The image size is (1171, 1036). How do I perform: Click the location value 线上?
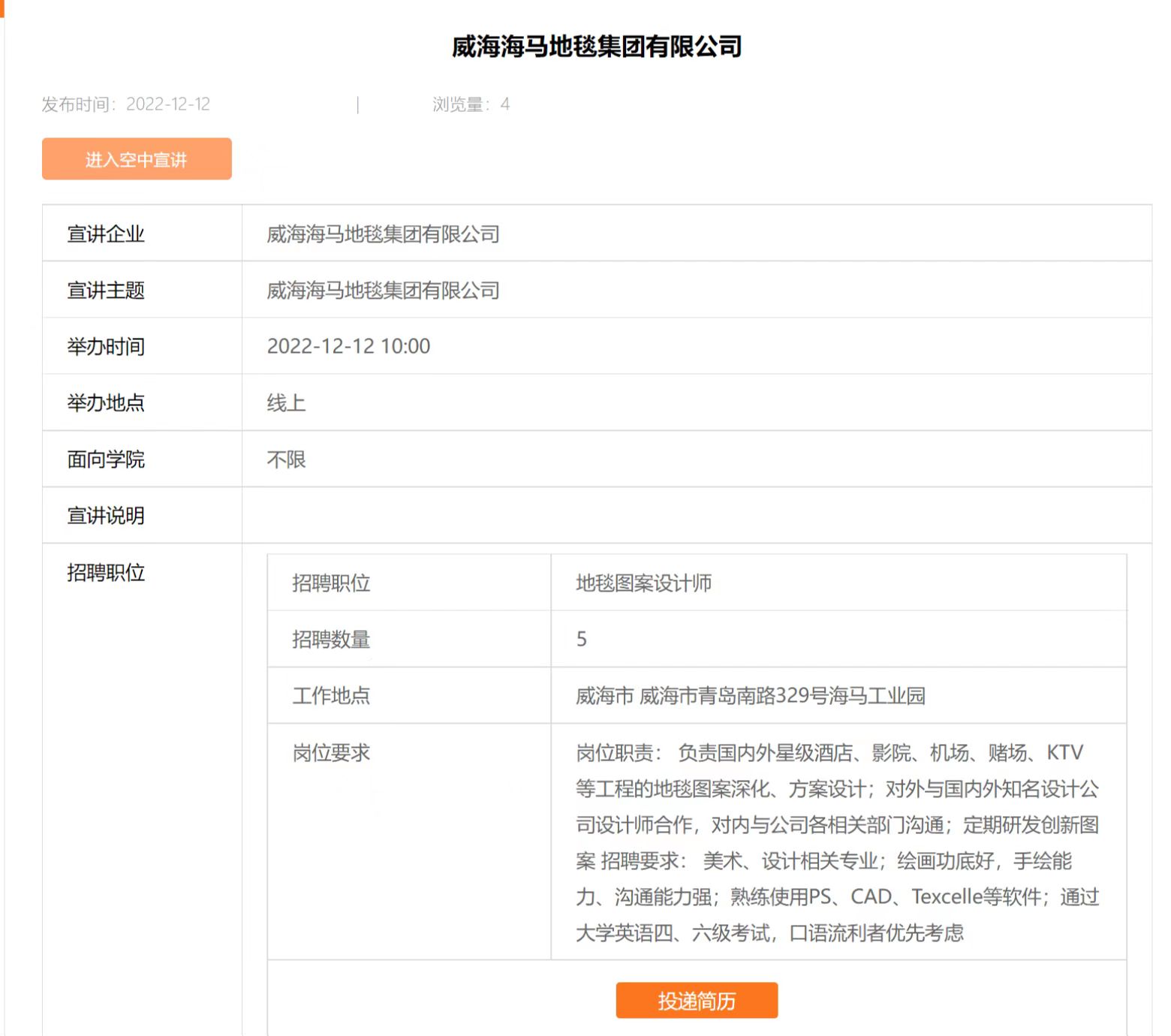[286, 403]
